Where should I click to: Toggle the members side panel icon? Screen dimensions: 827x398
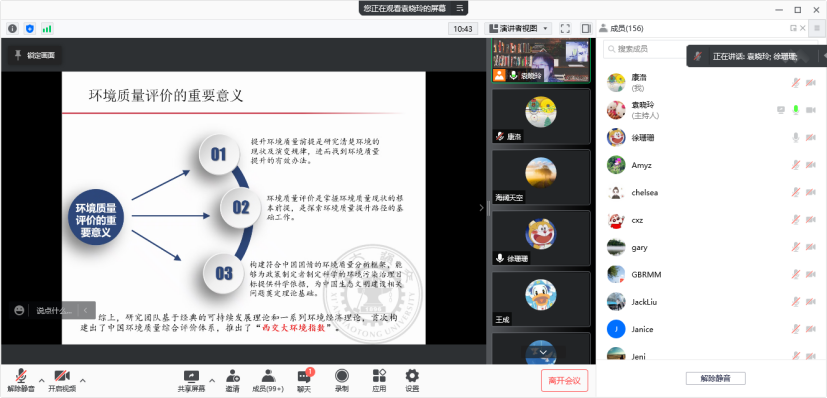[x=586, y=28]
